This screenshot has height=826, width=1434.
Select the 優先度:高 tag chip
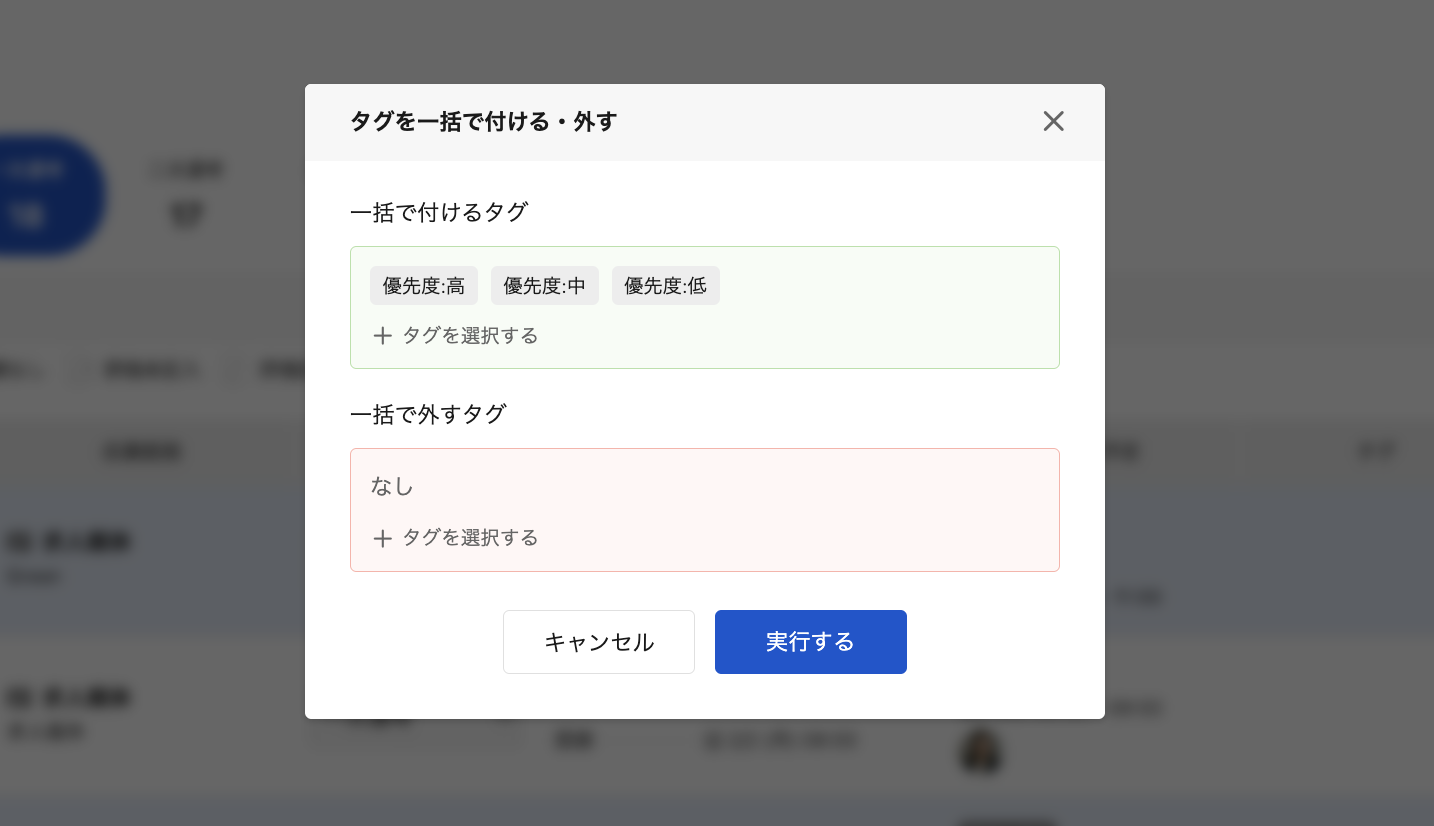coord(424,286)
